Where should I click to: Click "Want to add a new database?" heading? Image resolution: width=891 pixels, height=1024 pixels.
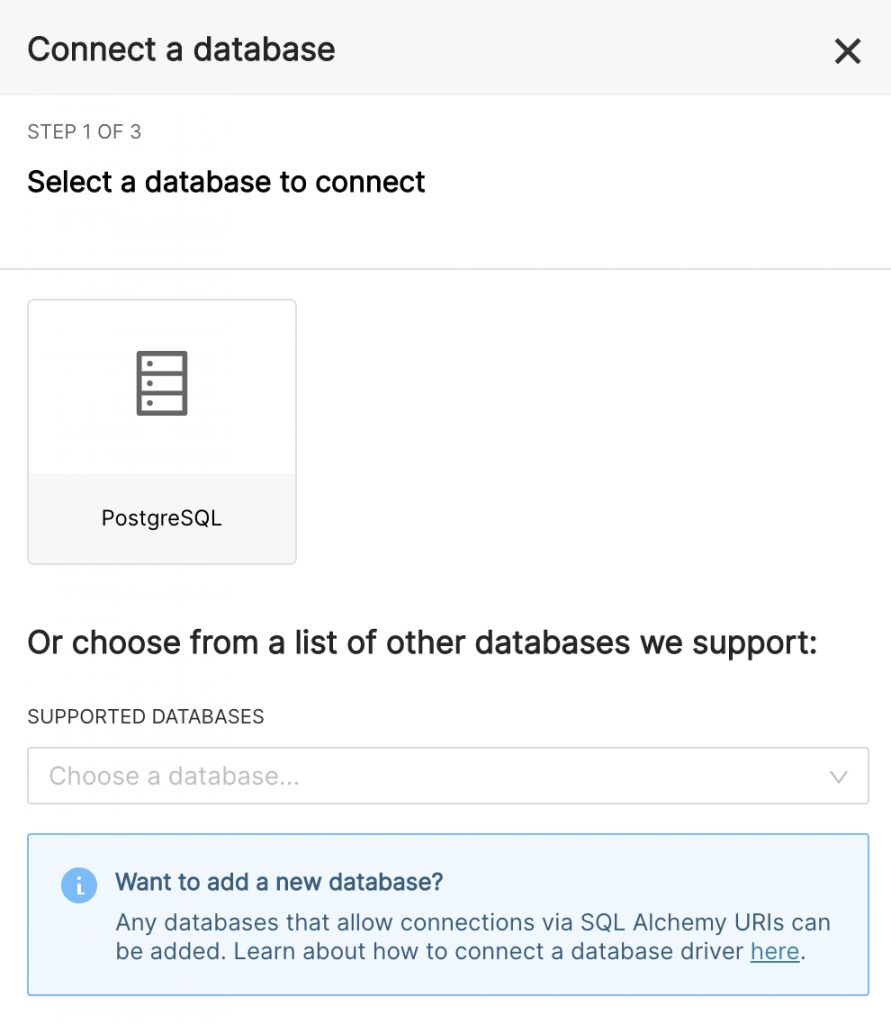[x=279, y=882]
